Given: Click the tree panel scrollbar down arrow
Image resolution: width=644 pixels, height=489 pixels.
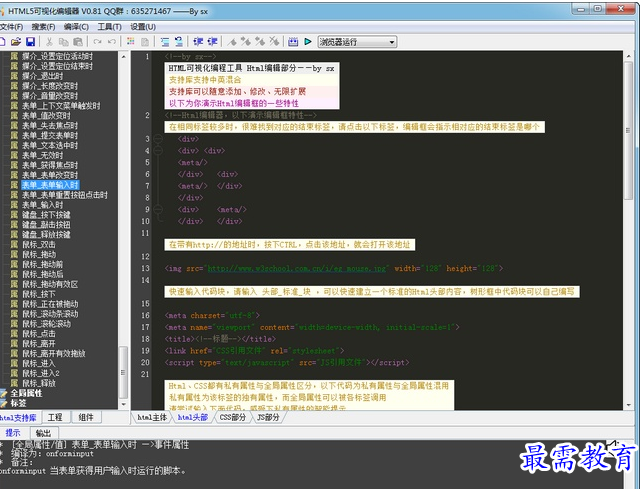Looking at the screenshot, I should click(124, 404).
